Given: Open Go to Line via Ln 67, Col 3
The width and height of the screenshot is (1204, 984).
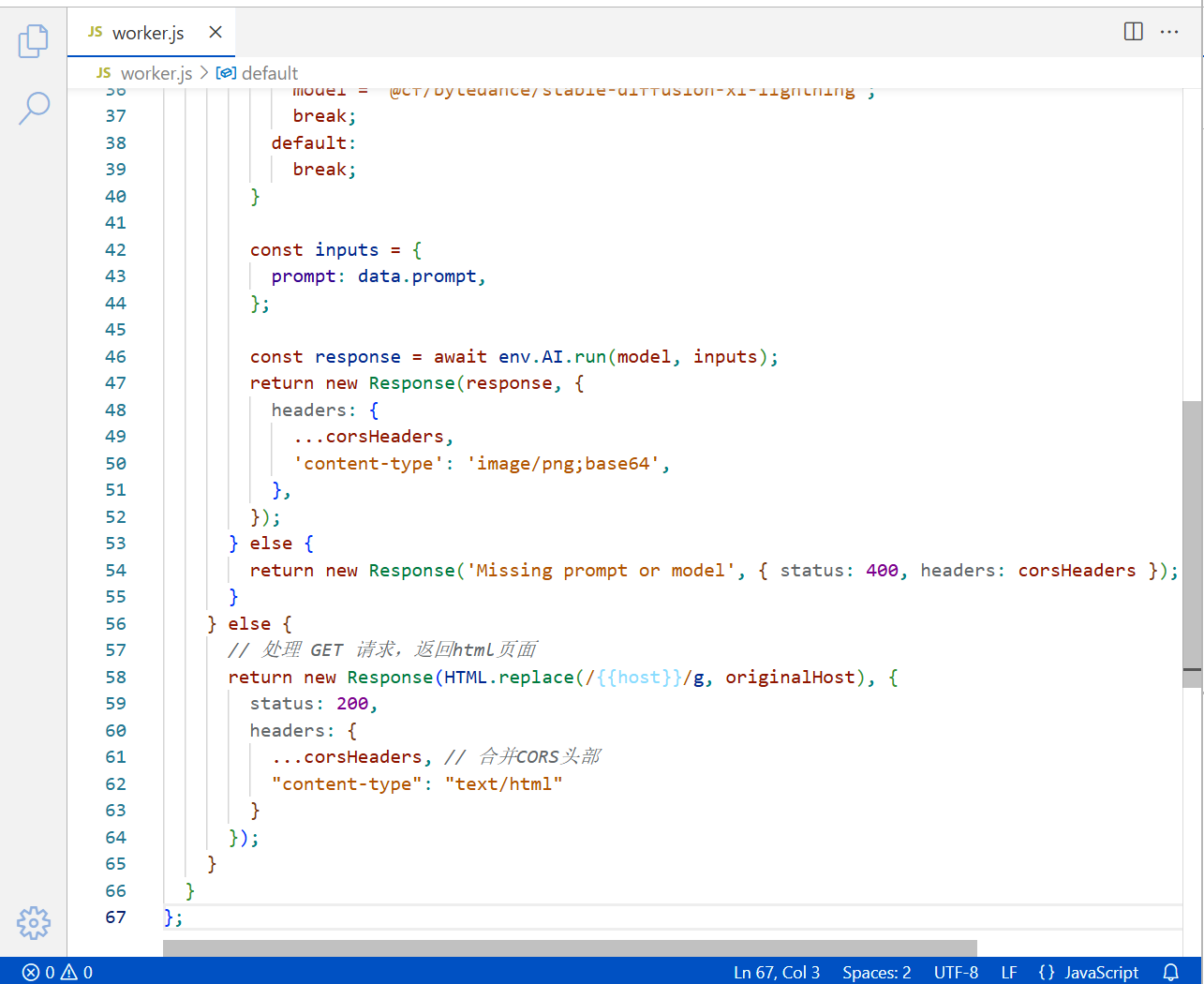Looking at the screenshot, I should (777, 972).
